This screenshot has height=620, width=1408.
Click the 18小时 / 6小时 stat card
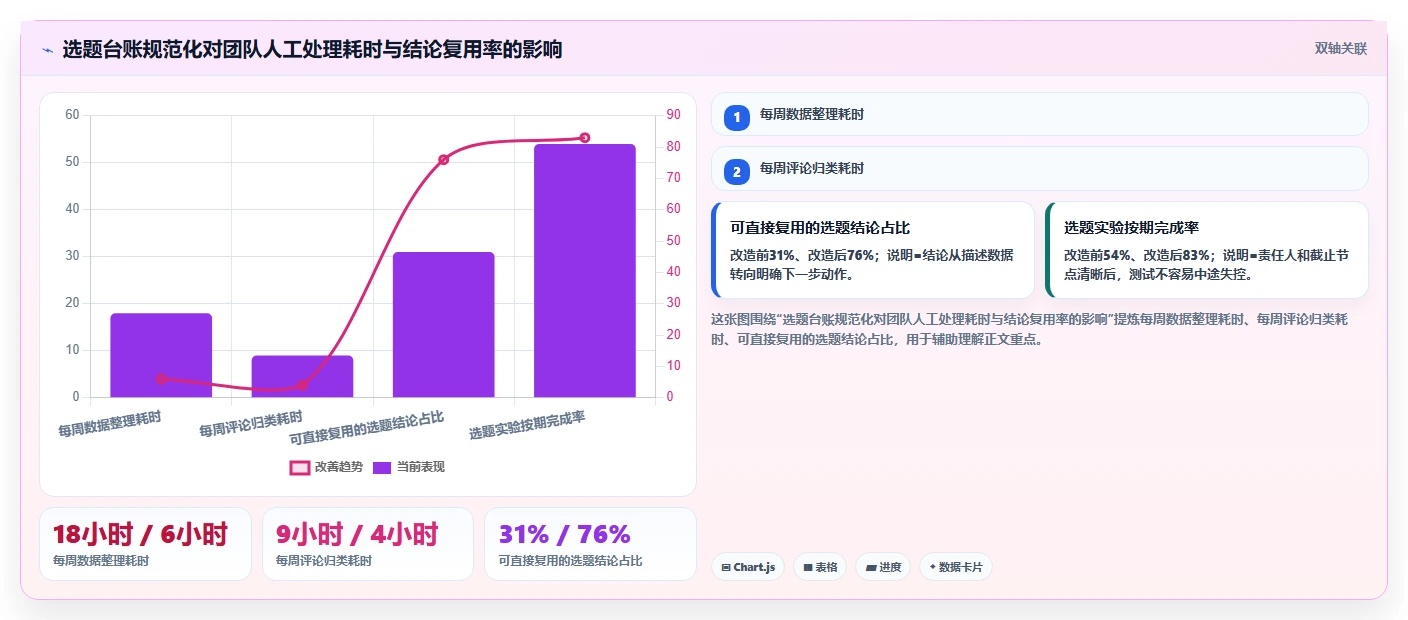(145, 544)
